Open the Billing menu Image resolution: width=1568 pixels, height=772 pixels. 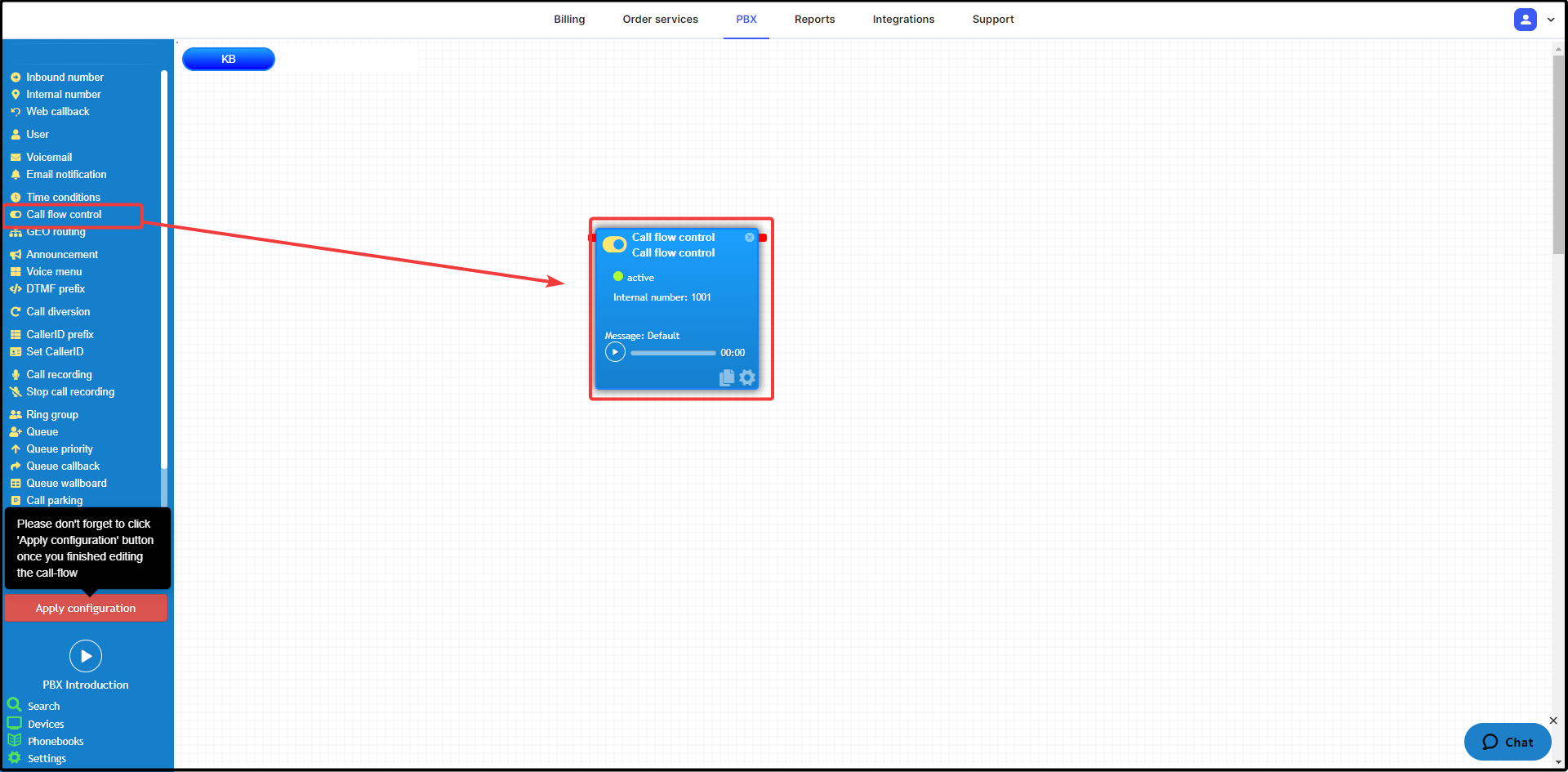click(x=569, y=20)
